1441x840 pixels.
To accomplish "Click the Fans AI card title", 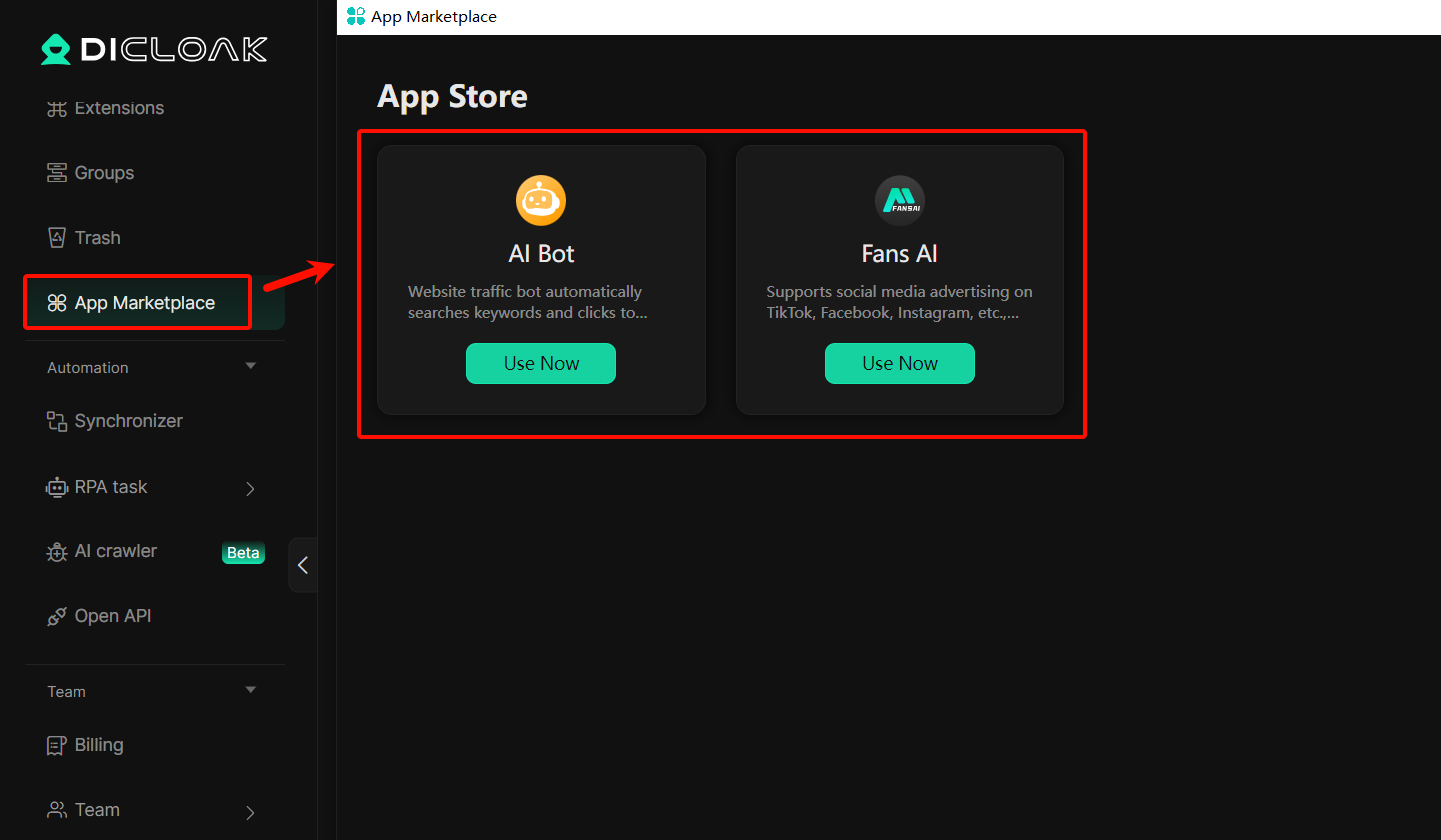I will [900, 254].
